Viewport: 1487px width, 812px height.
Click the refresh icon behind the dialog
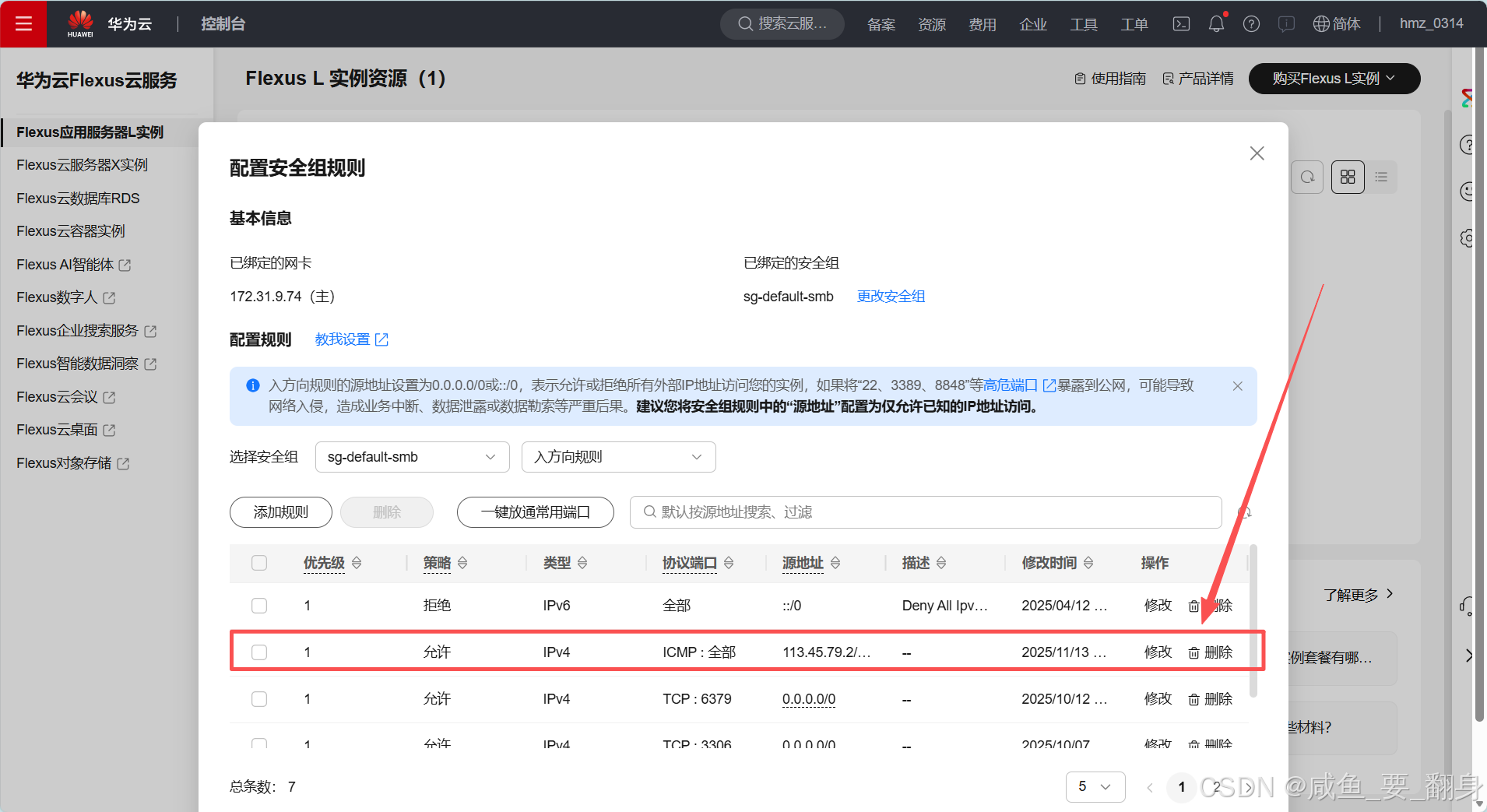[1307, 178]
